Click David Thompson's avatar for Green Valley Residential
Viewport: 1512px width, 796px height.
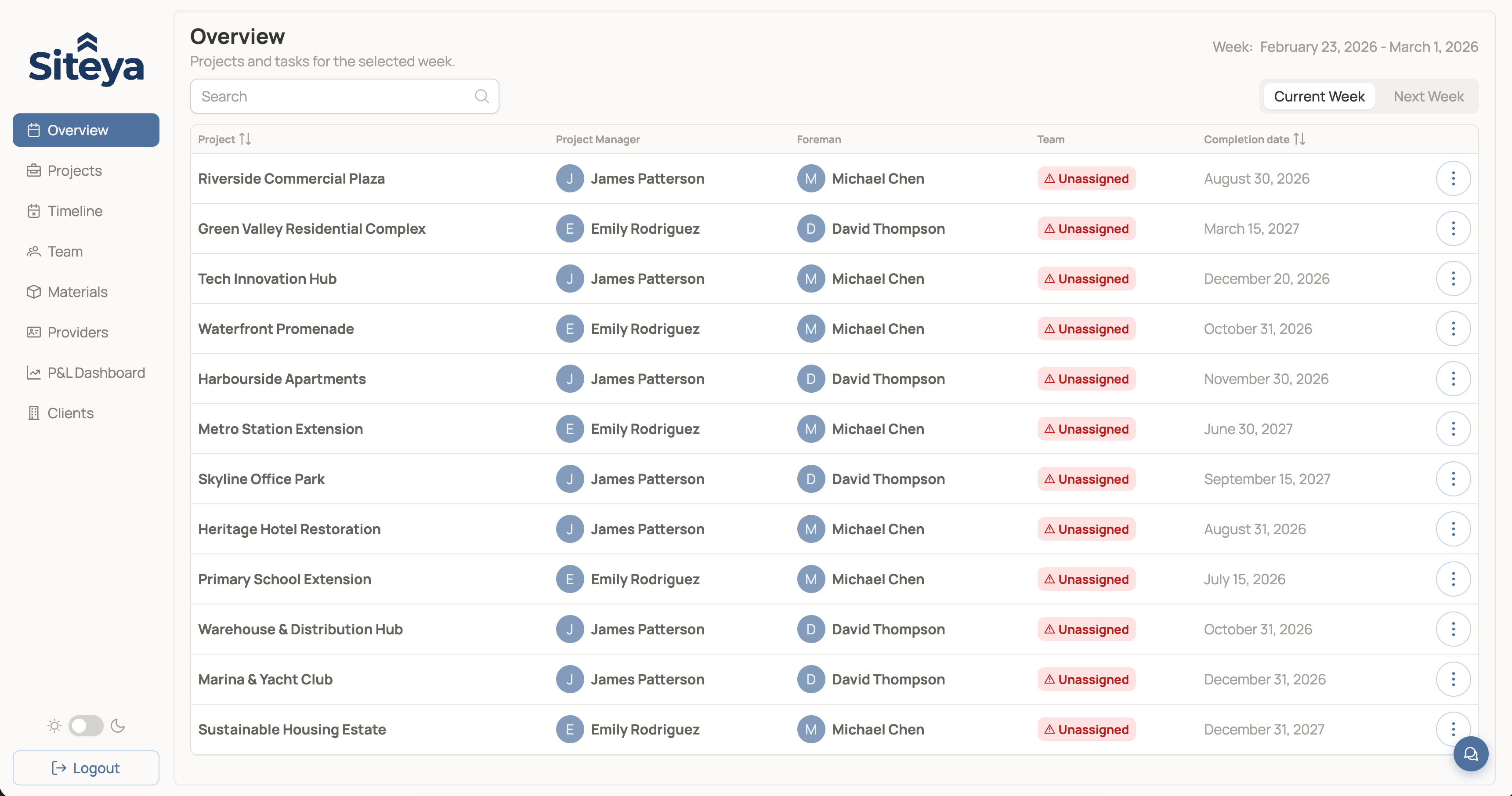pyautogui.click(x=810, y=228)
